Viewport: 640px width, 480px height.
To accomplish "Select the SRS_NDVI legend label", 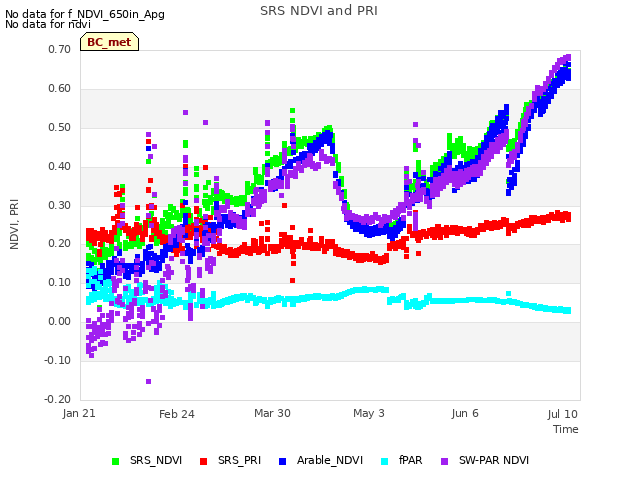I will tap(156, 460).
